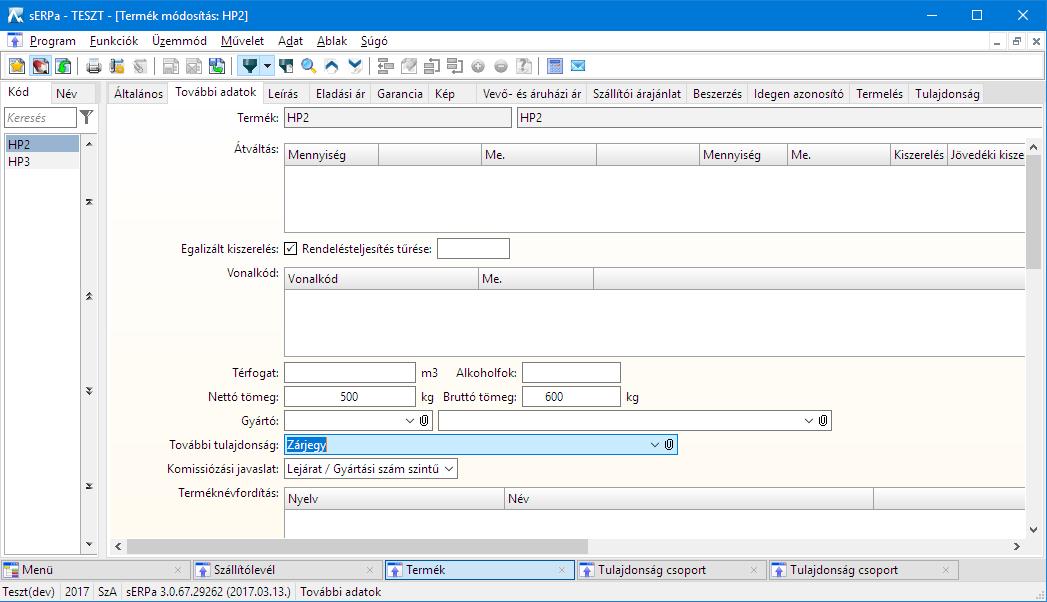The width and height of the screenshot is (1047, 602).
Task: Click the horizontal scrollbar right arrow
Action: pyautogui.click(x=1017, y=547)
